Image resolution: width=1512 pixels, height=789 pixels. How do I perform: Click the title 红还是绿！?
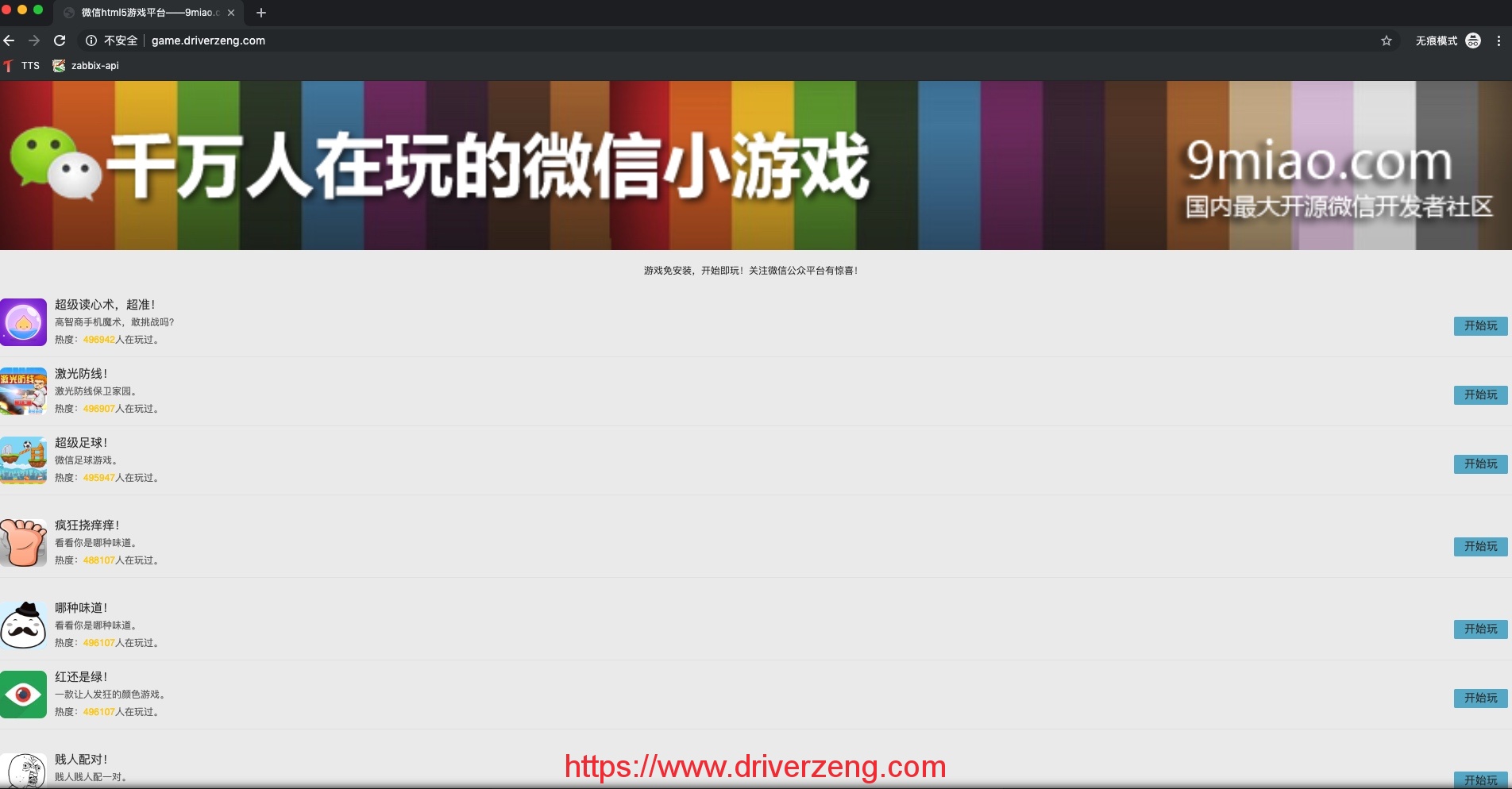pos(82,677)
